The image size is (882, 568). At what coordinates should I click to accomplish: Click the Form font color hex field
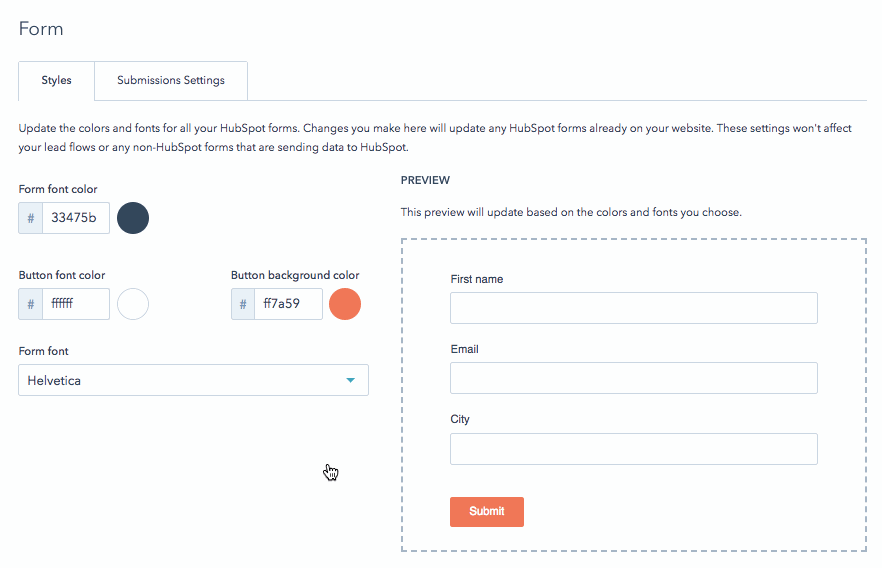tap(76, 218)
